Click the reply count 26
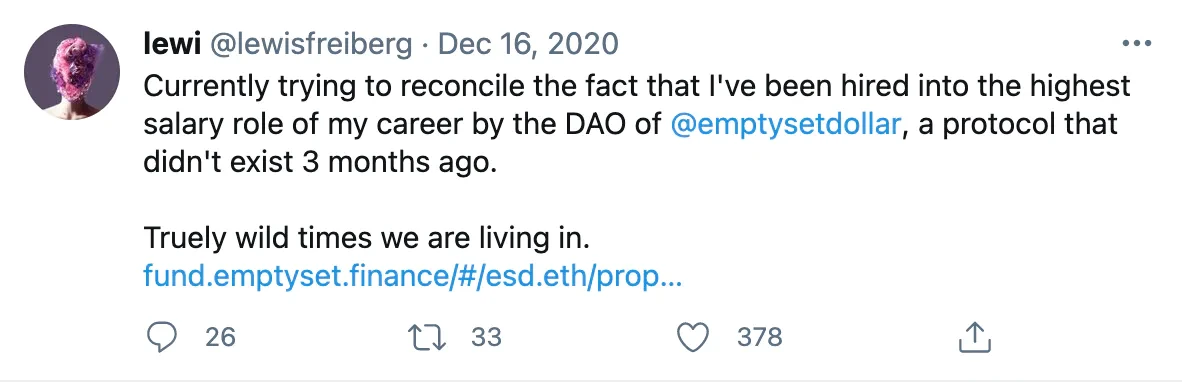This screenshot has width=1182, height=382. tap(220, 337)
